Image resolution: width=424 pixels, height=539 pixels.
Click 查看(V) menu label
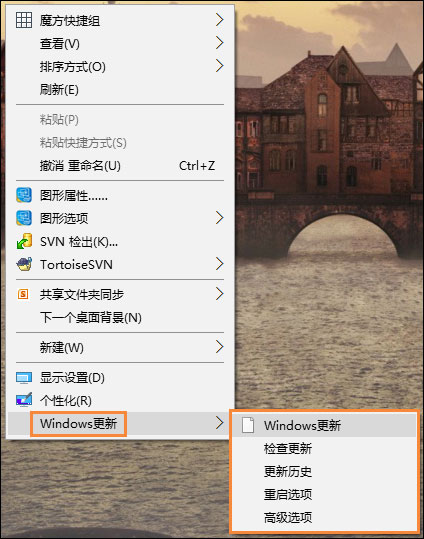coord(60,44)
